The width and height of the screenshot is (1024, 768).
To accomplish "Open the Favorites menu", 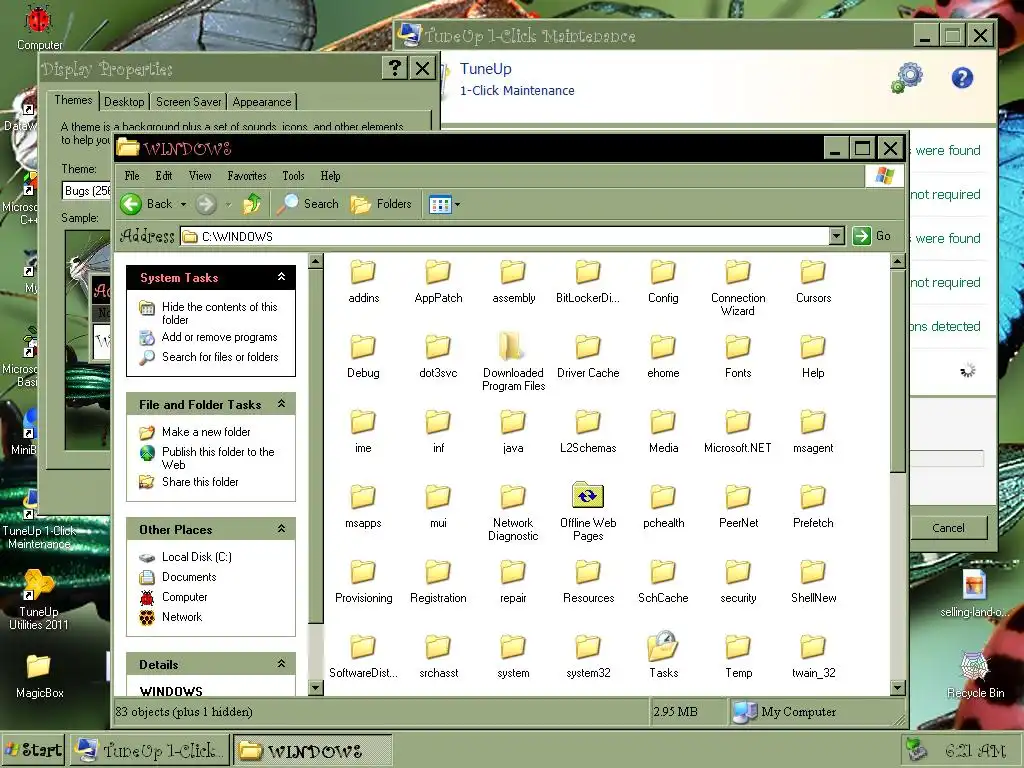I will click(247, 176).
